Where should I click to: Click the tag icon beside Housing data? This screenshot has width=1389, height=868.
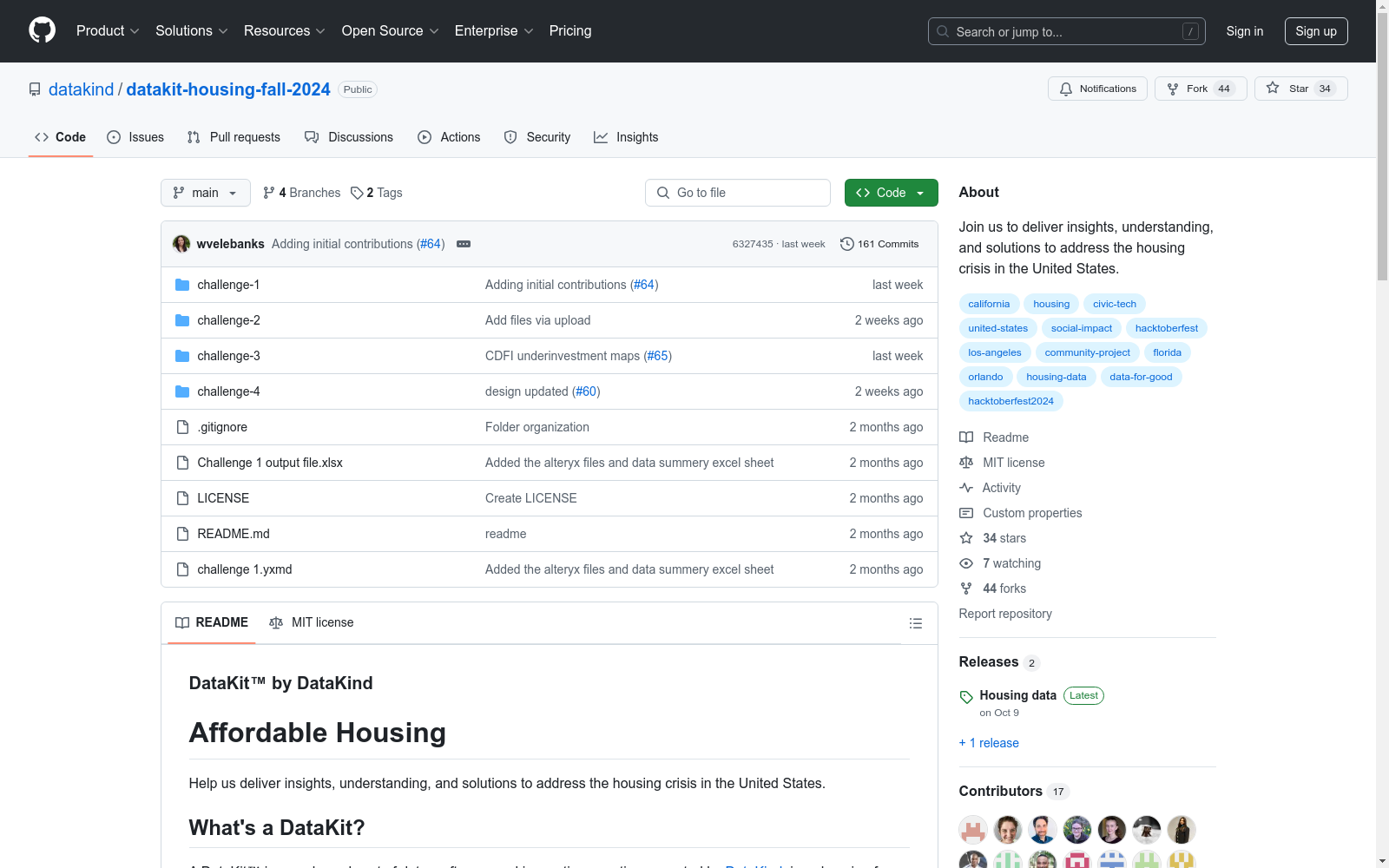click(966, 697)
